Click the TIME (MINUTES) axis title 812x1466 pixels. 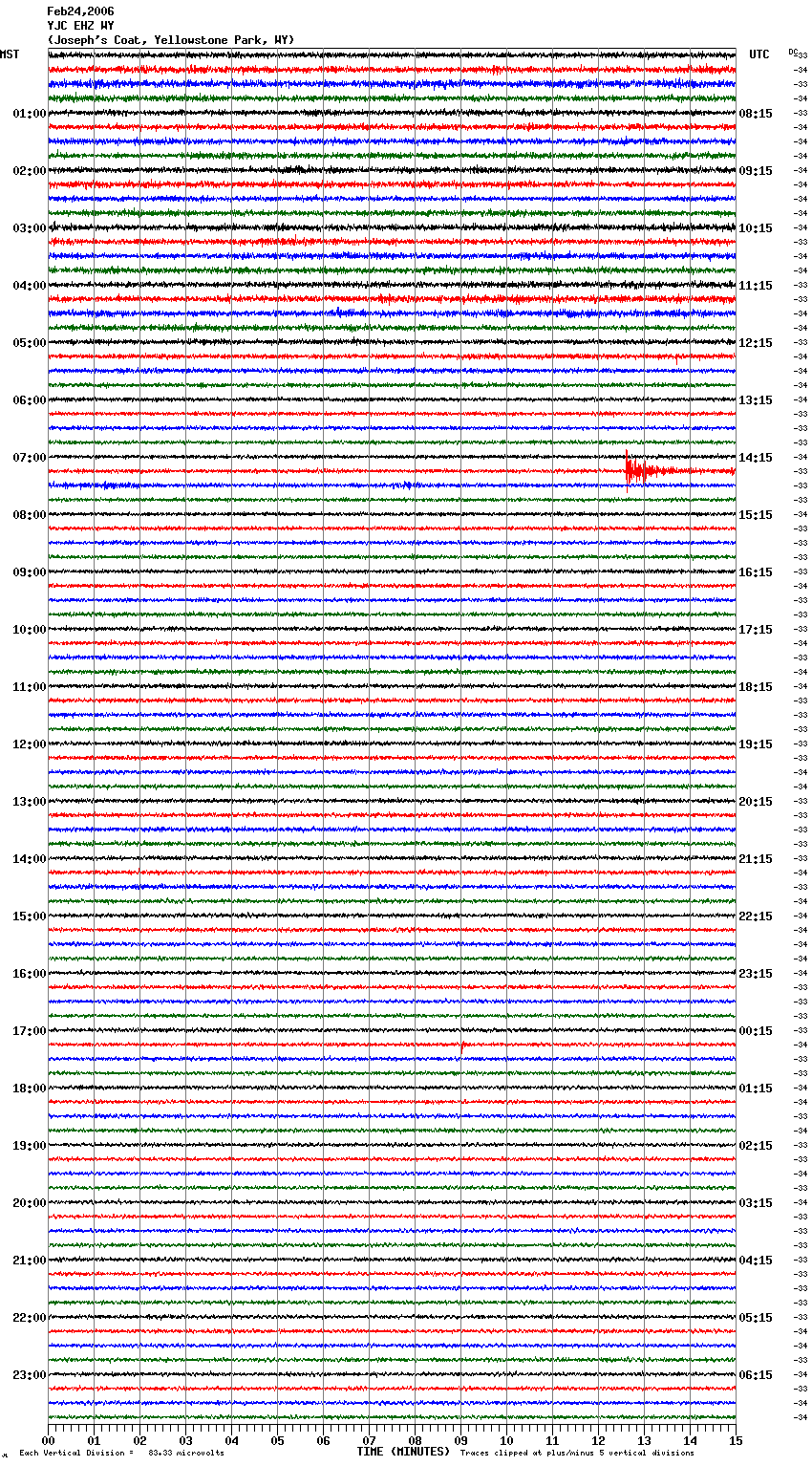coord(403,1452)
